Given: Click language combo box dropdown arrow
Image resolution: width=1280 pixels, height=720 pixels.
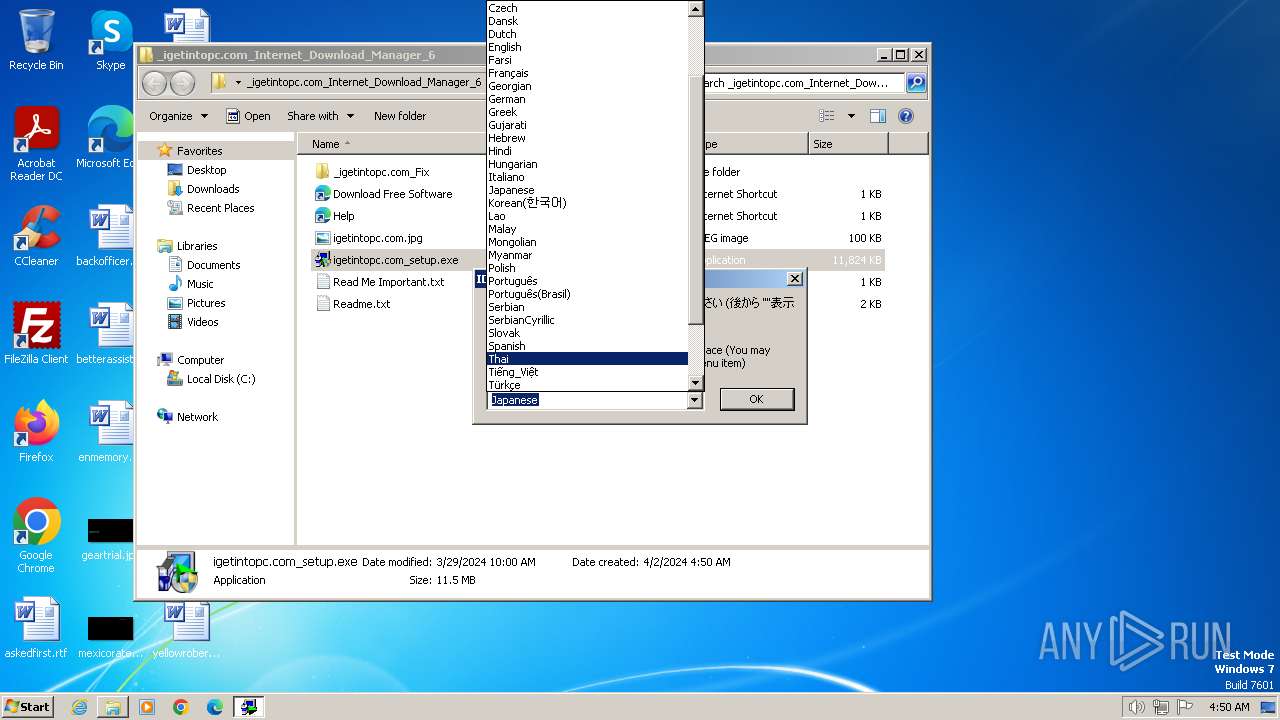Looking at the screenshot, I should point(695,400).
